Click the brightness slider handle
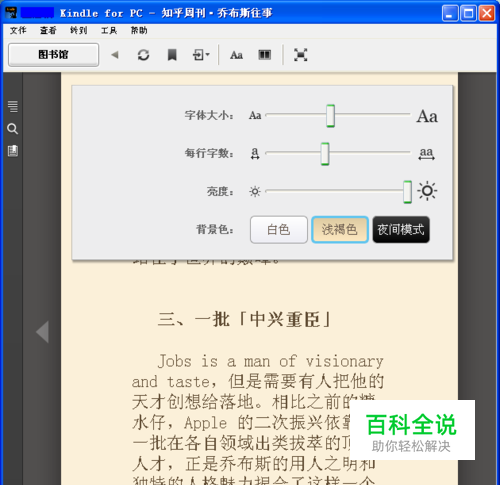500x485 pixels. tap(407, 192)
